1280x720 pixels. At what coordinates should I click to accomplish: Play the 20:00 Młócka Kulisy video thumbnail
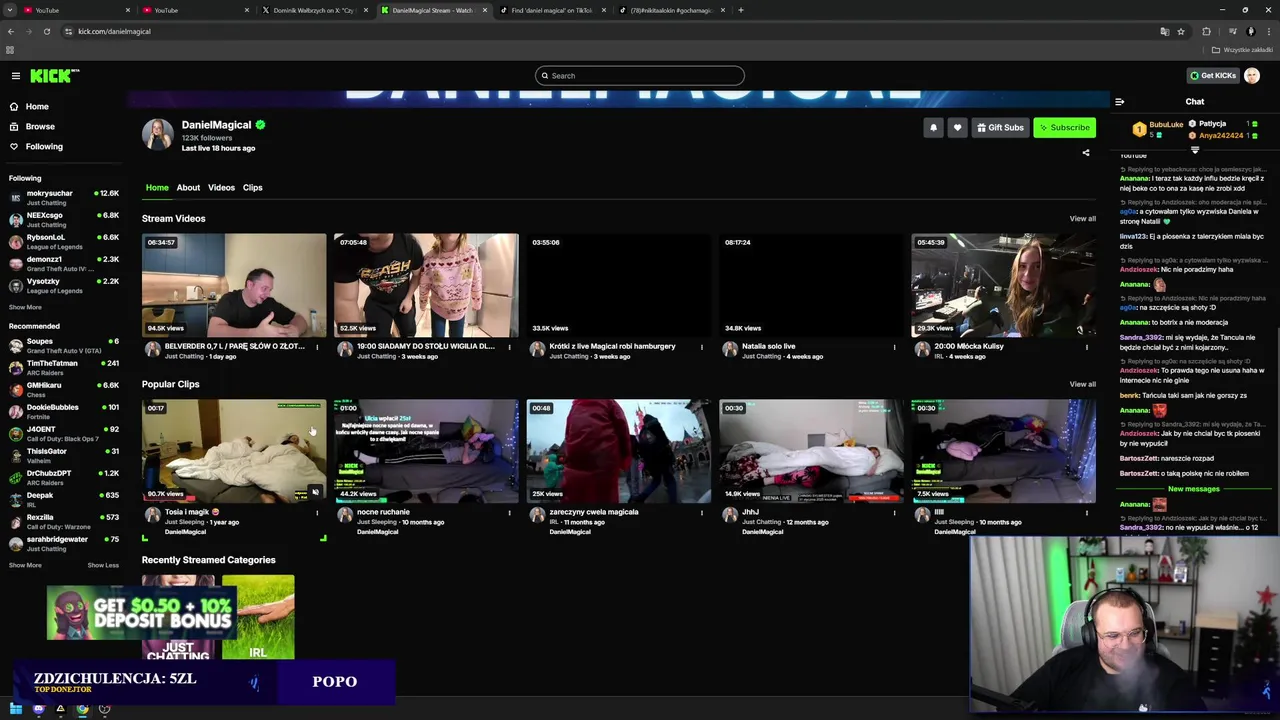[1003, 285]
